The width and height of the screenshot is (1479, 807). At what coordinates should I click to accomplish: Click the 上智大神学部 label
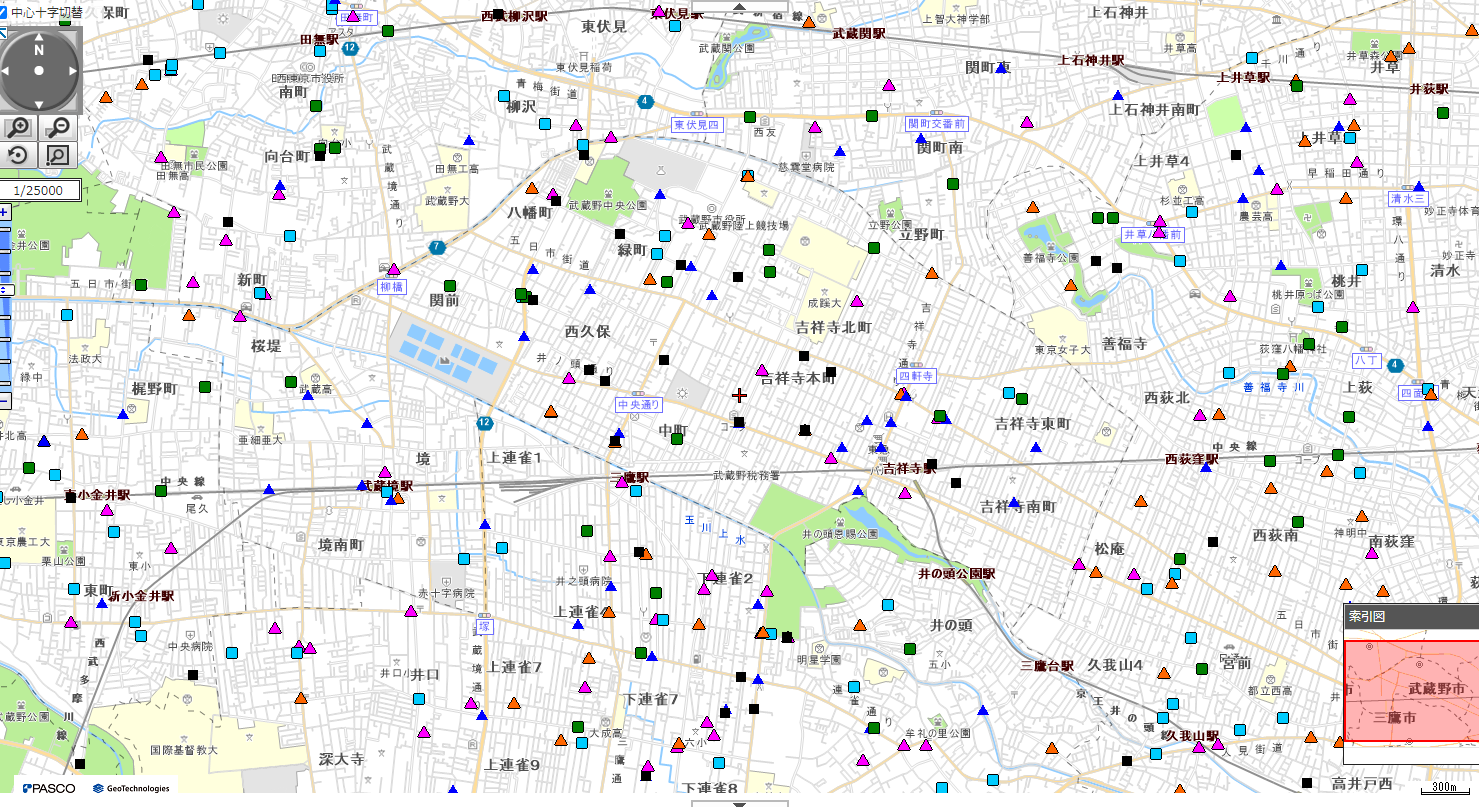tap(956, 19)
